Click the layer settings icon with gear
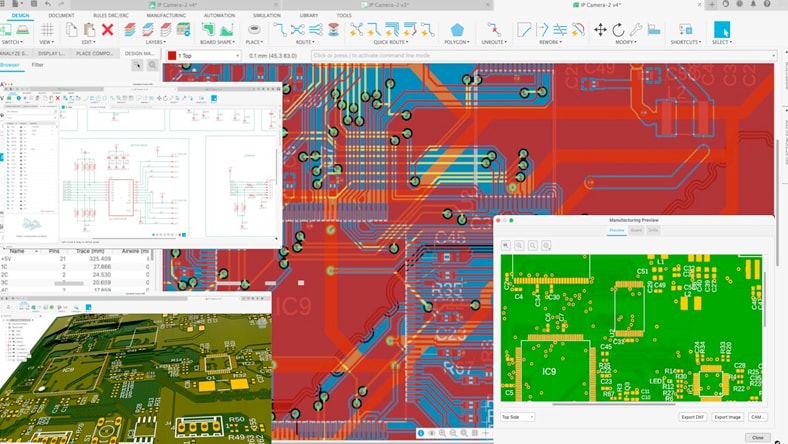The image size is (788, 444). pyautogui.click(x=183, y=30)
